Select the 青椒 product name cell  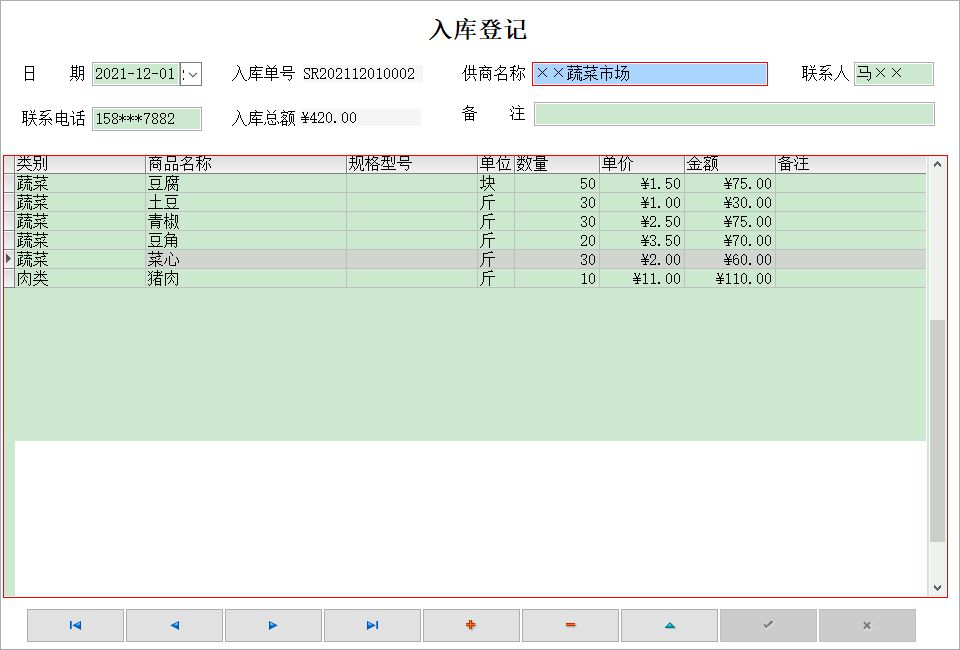point(246,222)
